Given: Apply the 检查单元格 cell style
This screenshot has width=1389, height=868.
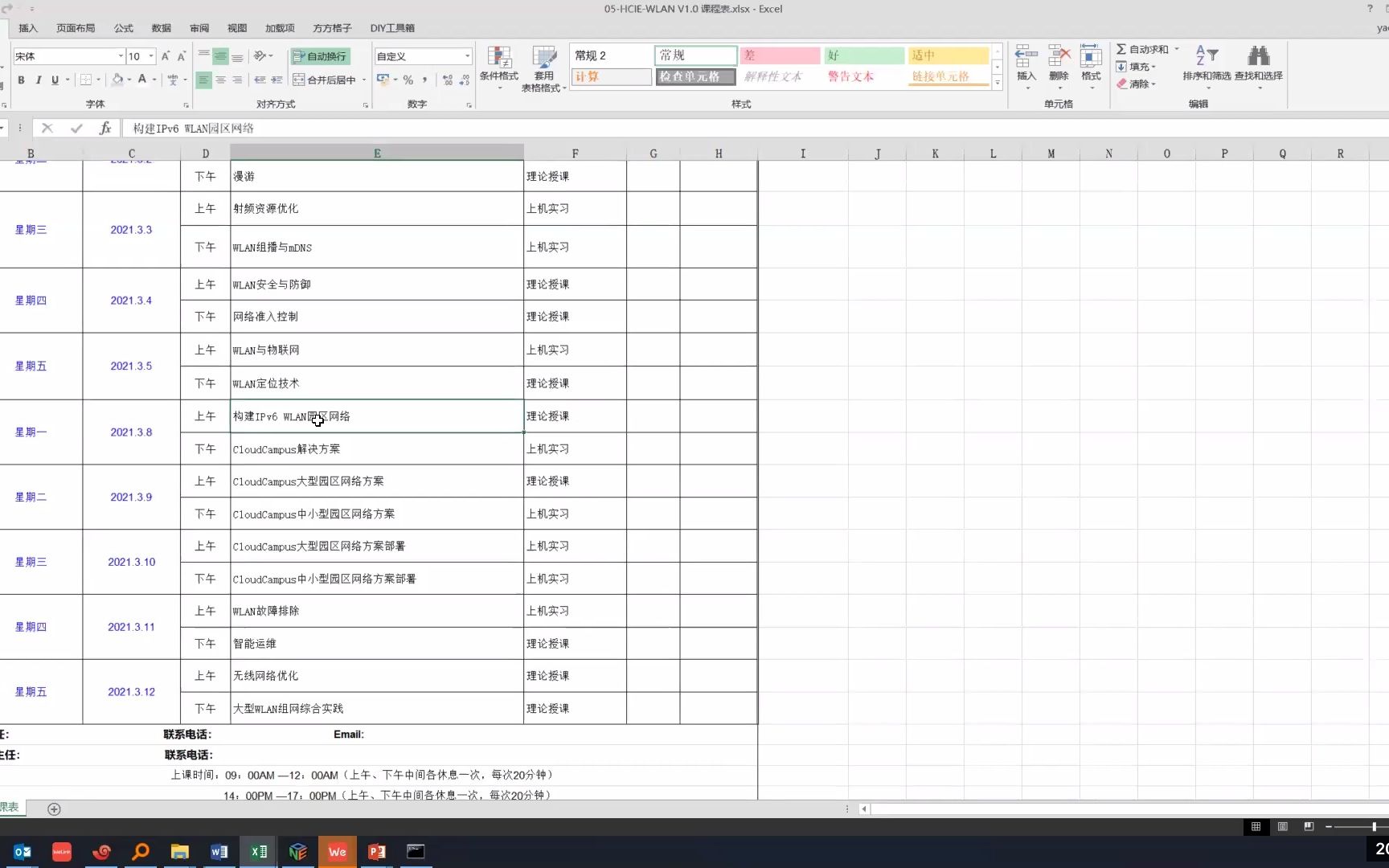Looking at the screenshot, I should [695, 76].
